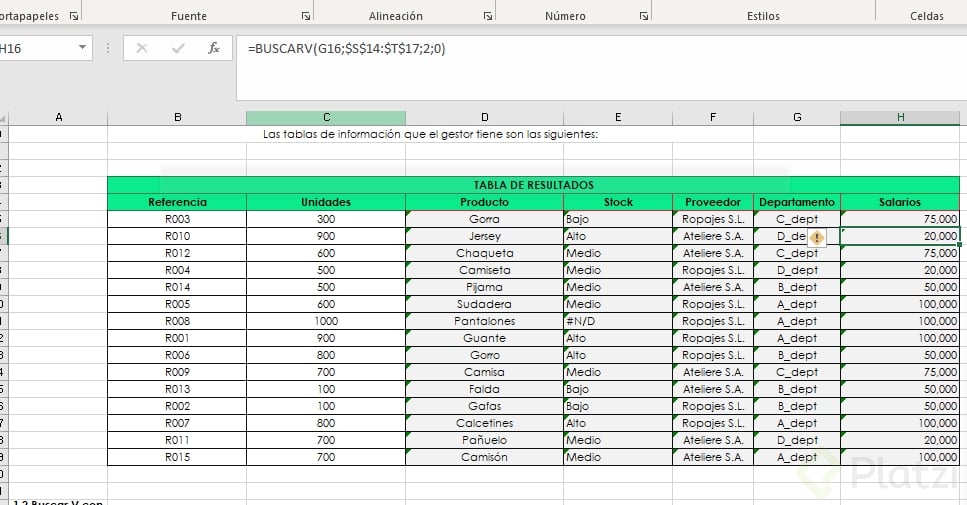Image resolution: width=967 pixels, height=505 pixels.
Task: Select the salary 20,000 cell in Jersey row
Action: click(900, 236)
